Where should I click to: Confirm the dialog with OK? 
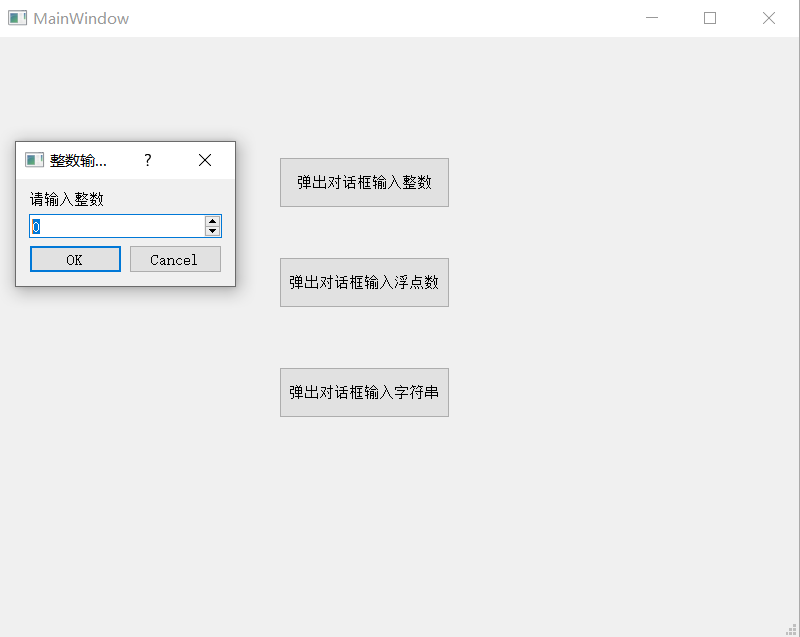(x=75, y=260)
